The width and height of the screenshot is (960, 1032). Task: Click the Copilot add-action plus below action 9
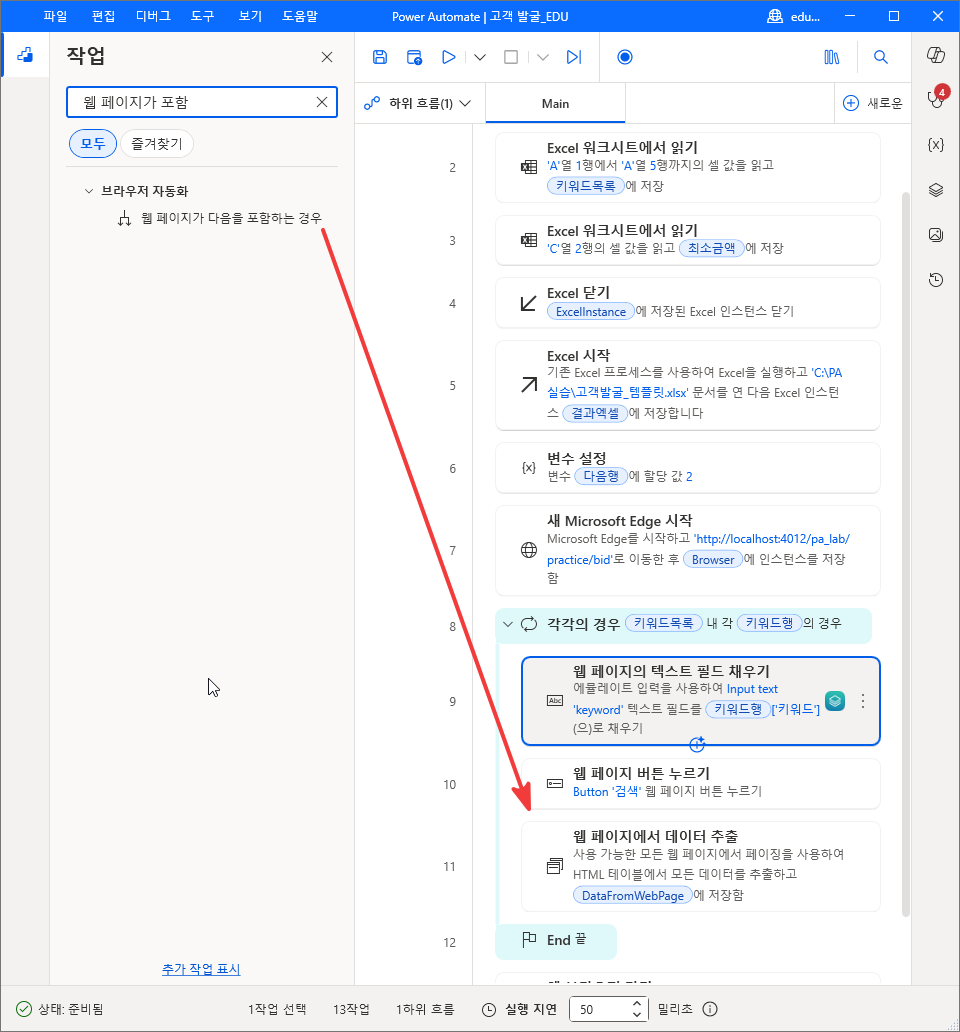pyautogui.click(x=697, y=744)
